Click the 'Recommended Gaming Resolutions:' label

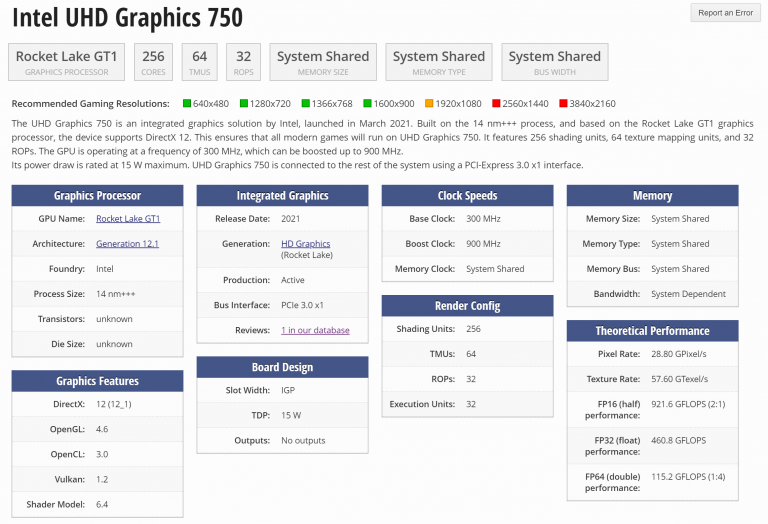tap(91, 103)
